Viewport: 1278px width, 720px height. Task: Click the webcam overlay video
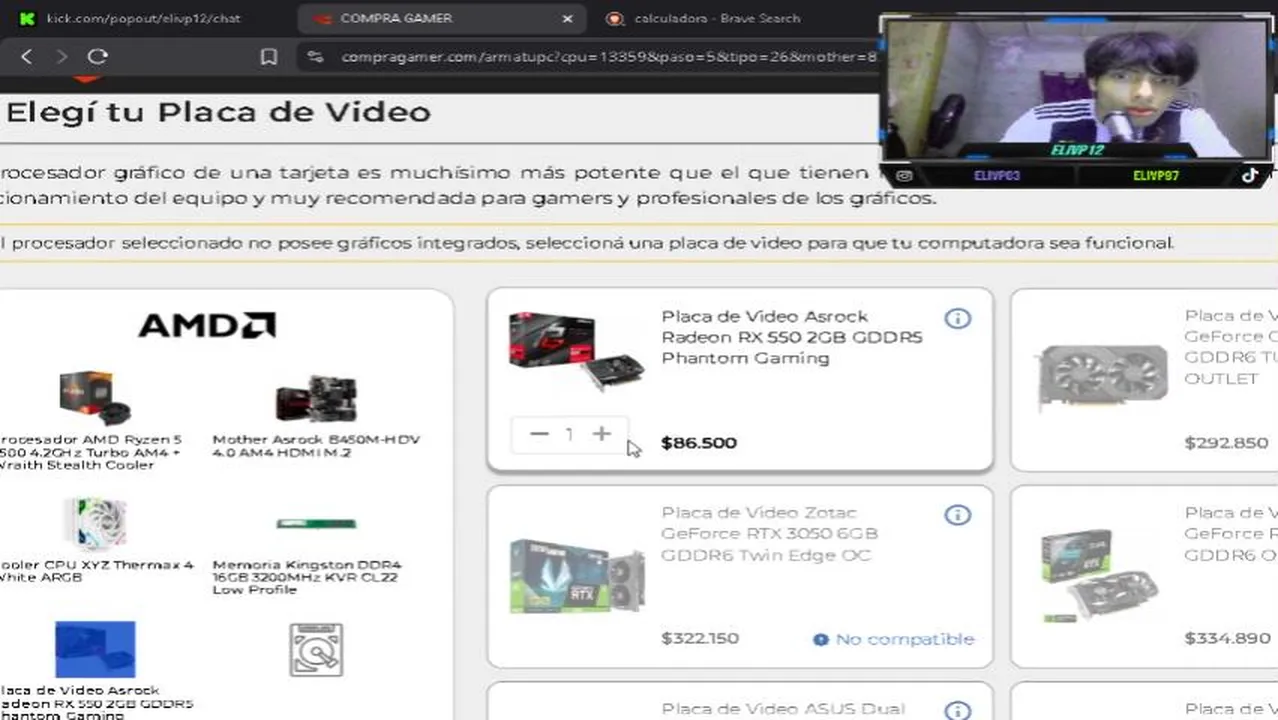pos(1077,90)
